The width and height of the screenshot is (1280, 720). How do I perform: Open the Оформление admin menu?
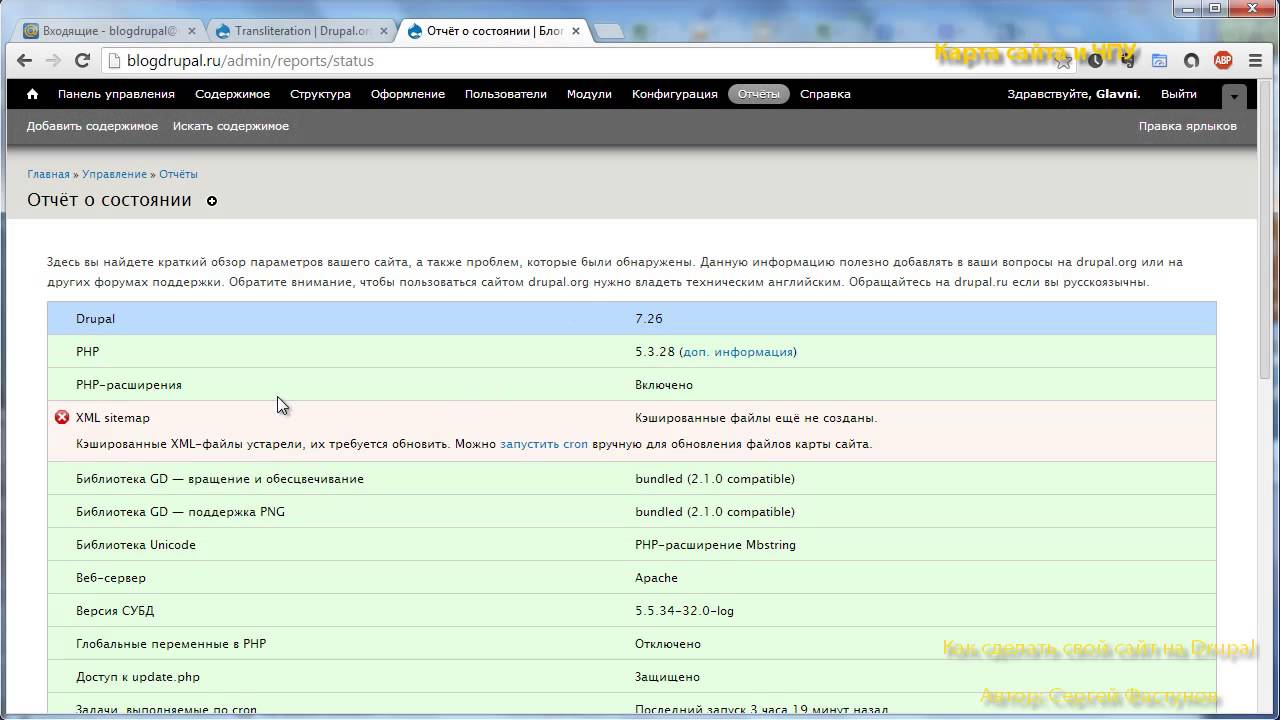pos(408,94)
